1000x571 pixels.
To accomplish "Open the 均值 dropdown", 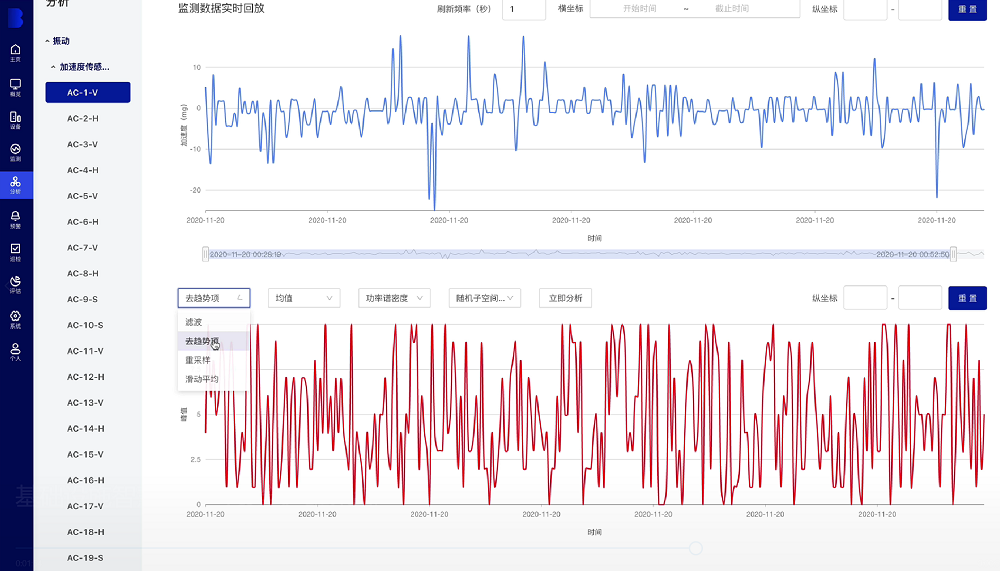I will click(306, 298).
